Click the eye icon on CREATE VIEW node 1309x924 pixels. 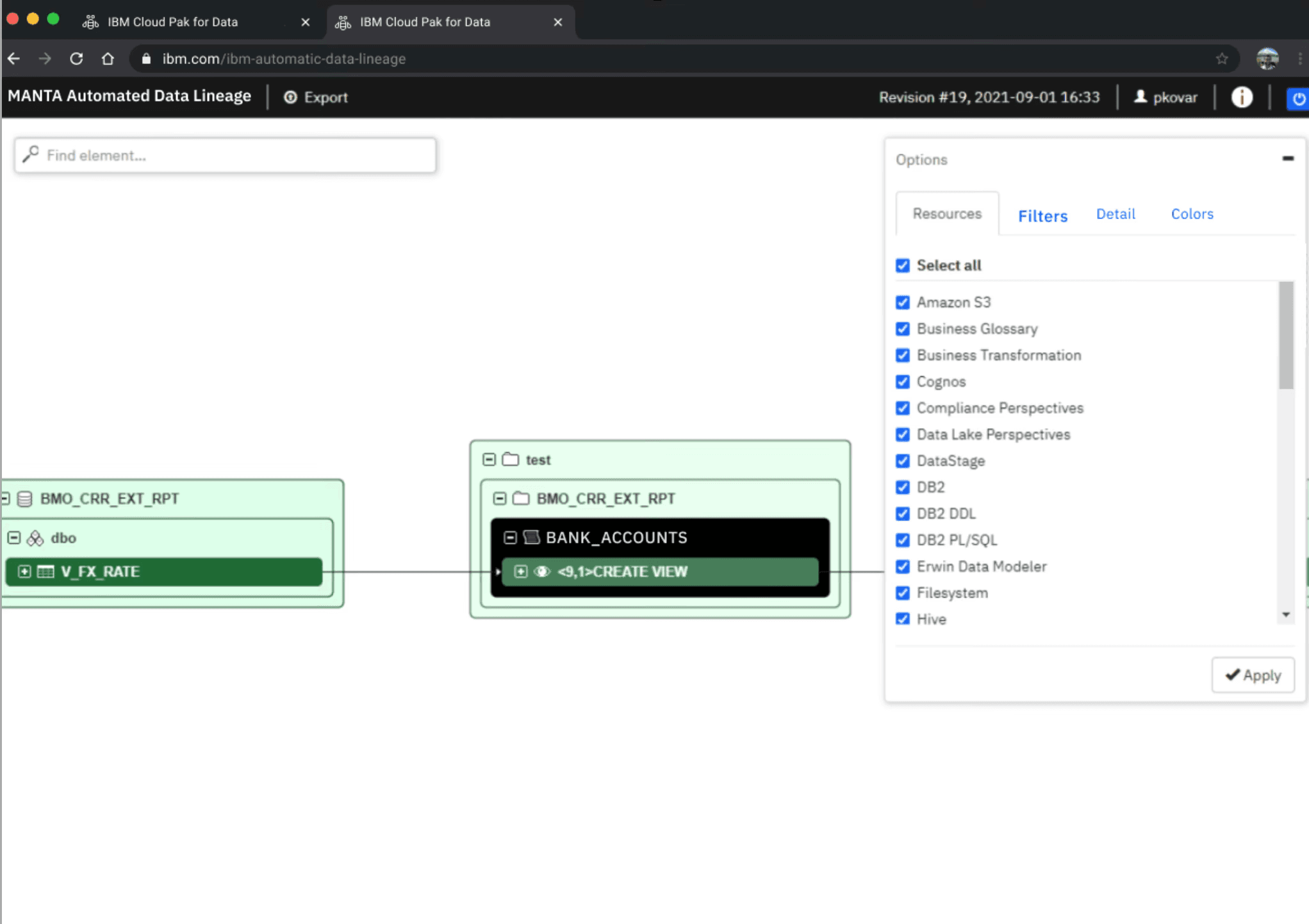click(542, 572)
